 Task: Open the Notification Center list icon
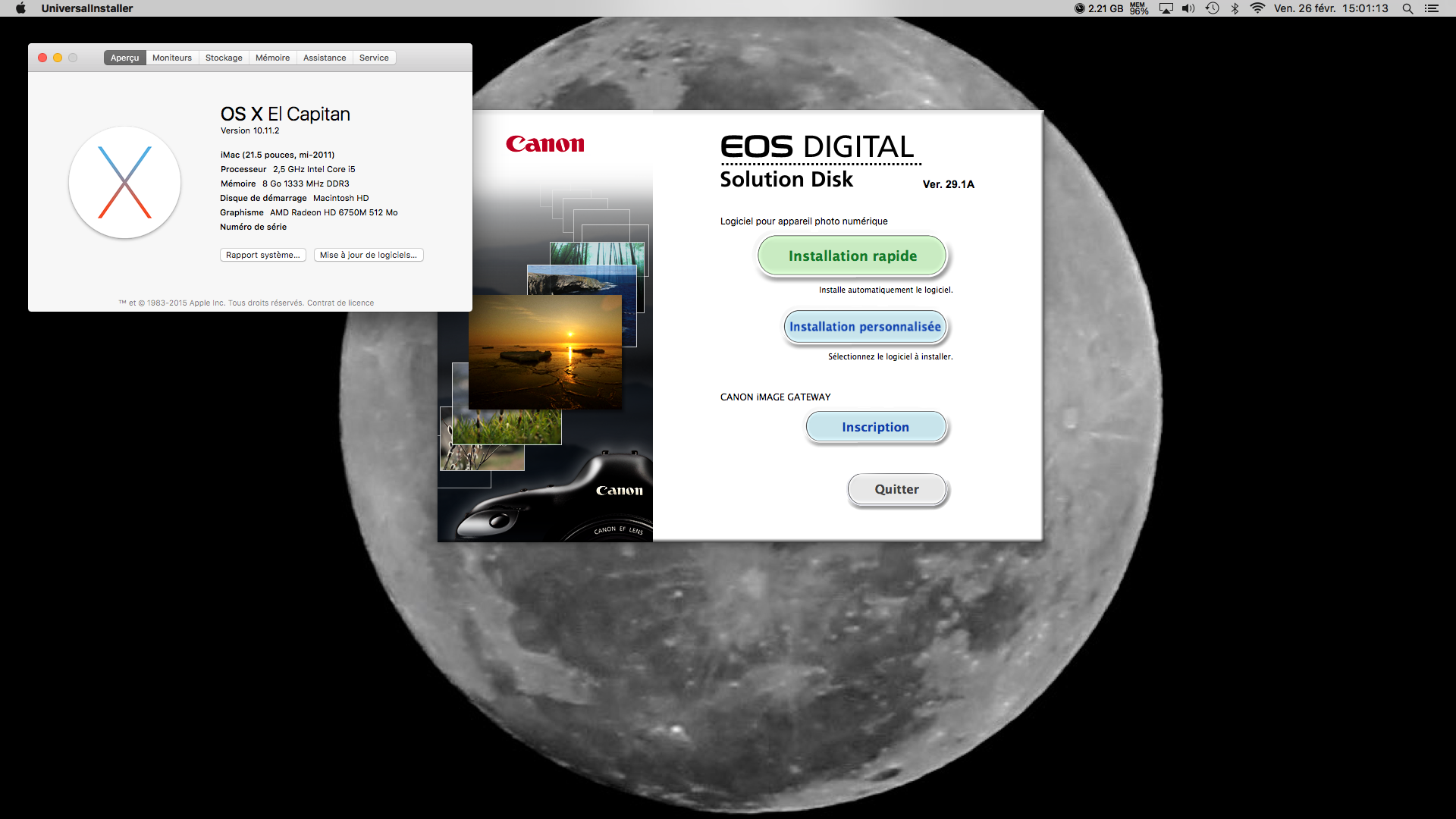tap(1432, 8)
